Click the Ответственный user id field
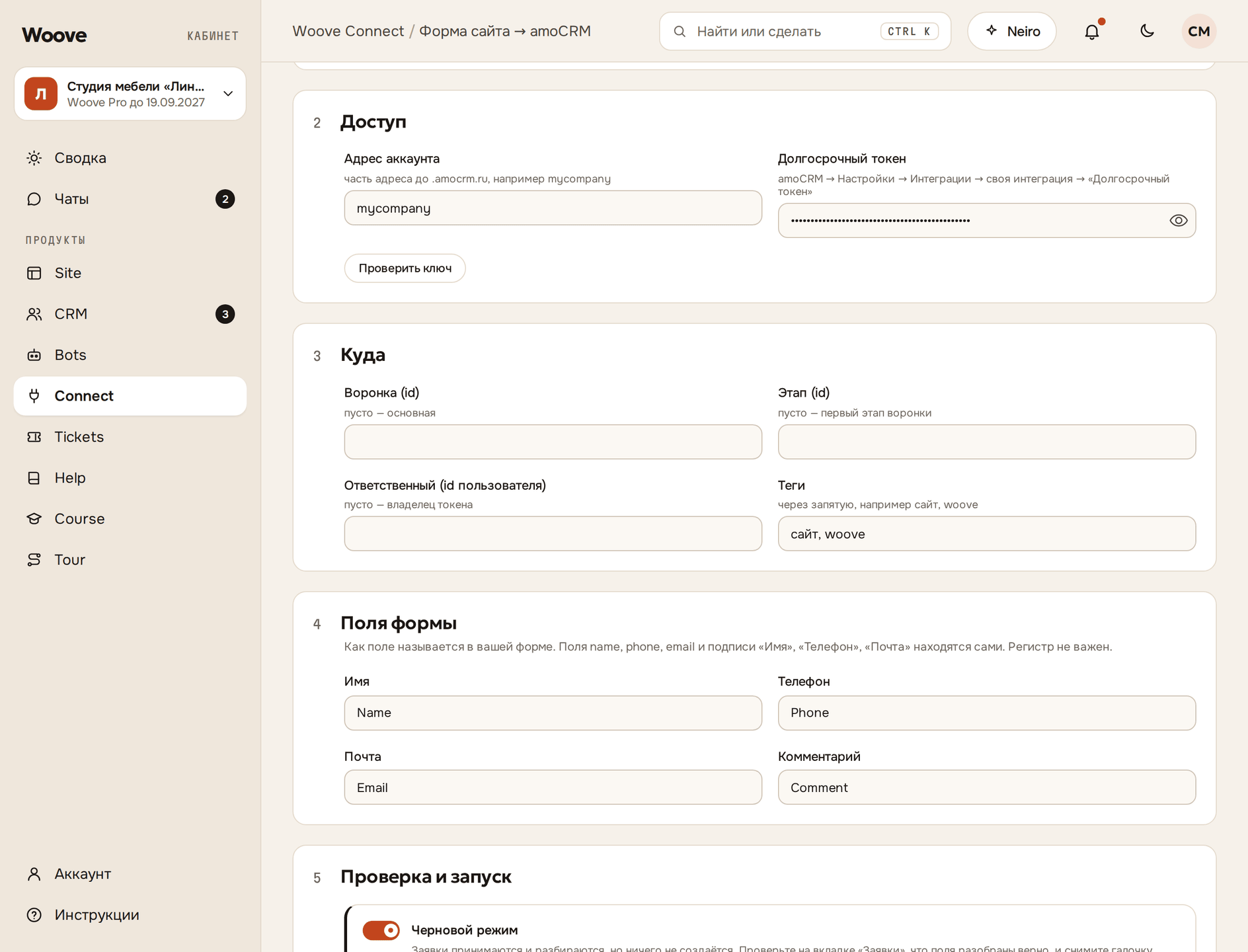Screen dimensions: 1248x952 (x=553, y=534)
